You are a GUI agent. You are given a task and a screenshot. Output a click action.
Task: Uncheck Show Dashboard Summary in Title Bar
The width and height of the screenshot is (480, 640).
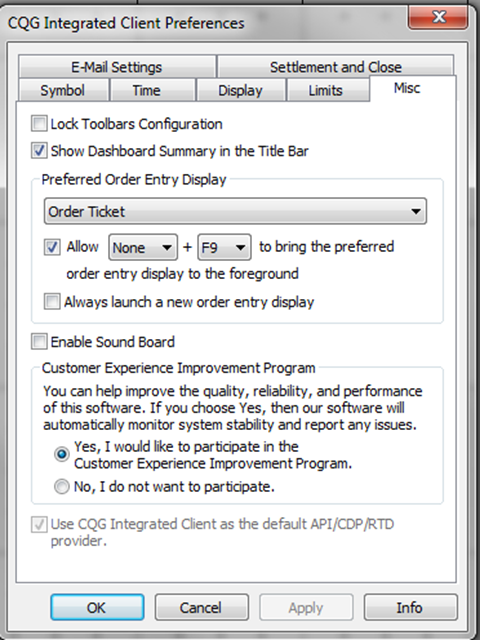coord(39,151)
